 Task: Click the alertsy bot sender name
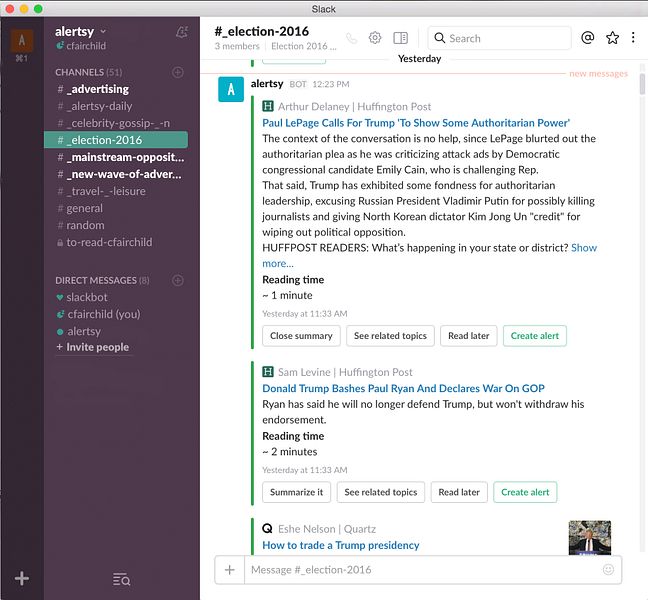click(267, 84)
